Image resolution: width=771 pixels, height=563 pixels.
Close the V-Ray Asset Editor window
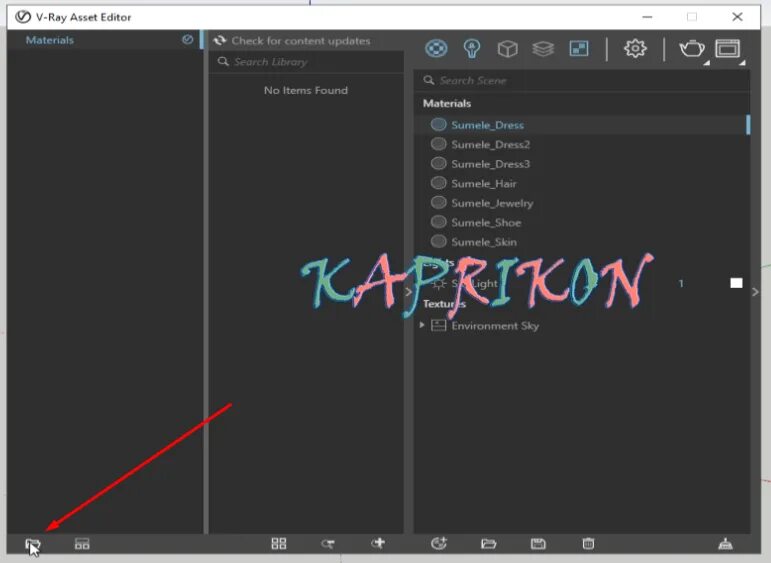[737, 17]
